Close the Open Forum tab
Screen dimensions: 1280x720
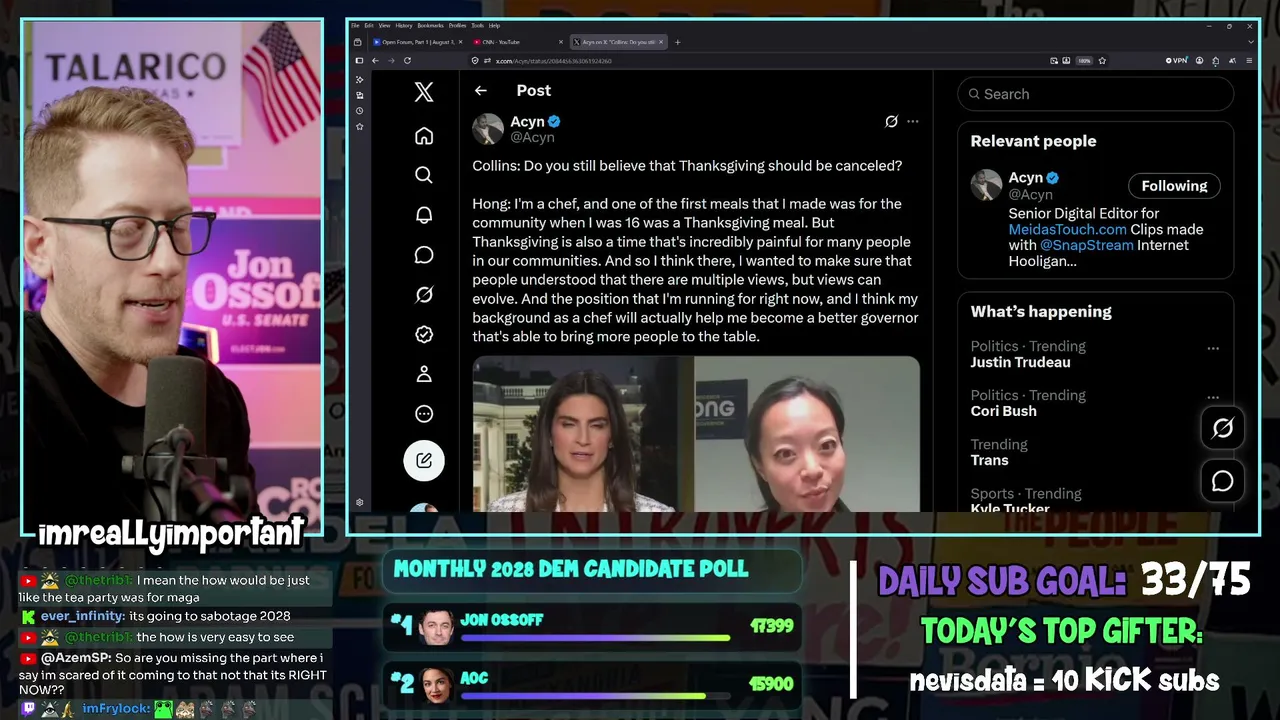[x=459, y=42]
